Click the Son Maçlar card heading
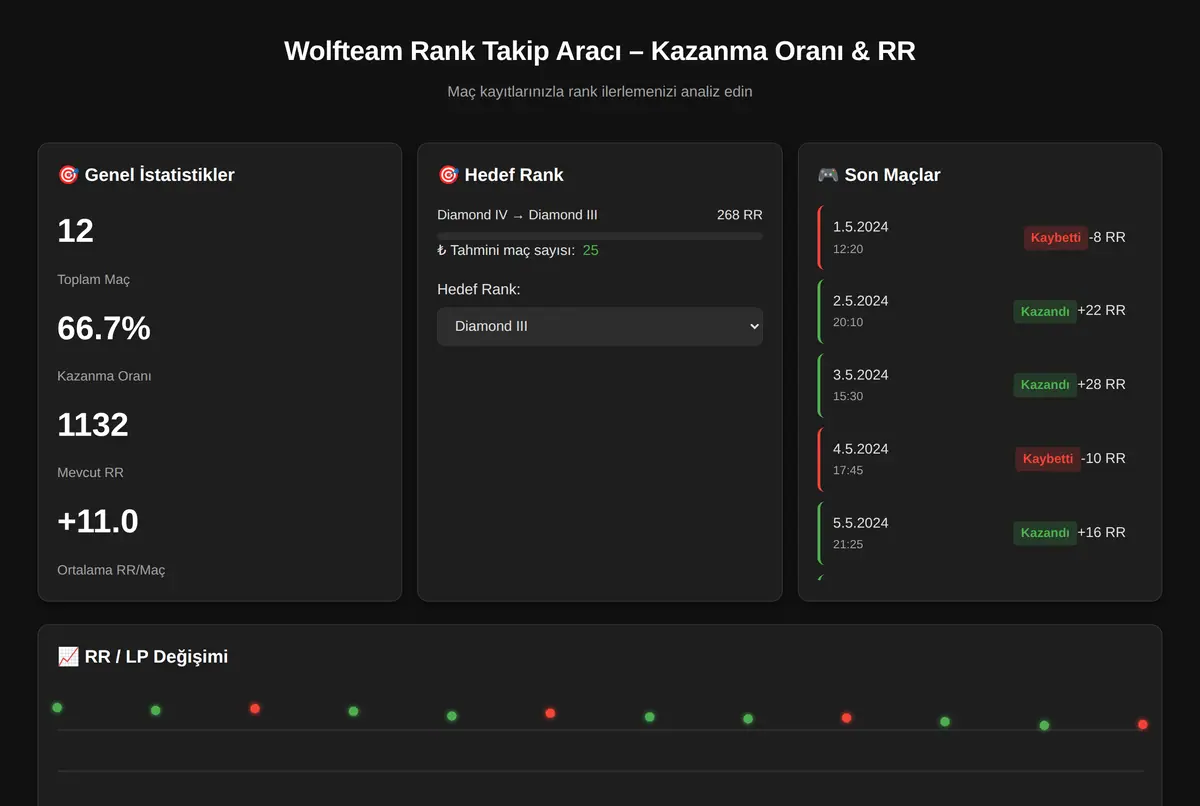Image resolution: width=1200 pixels, height=806 pixels. (x=879, y=175)
